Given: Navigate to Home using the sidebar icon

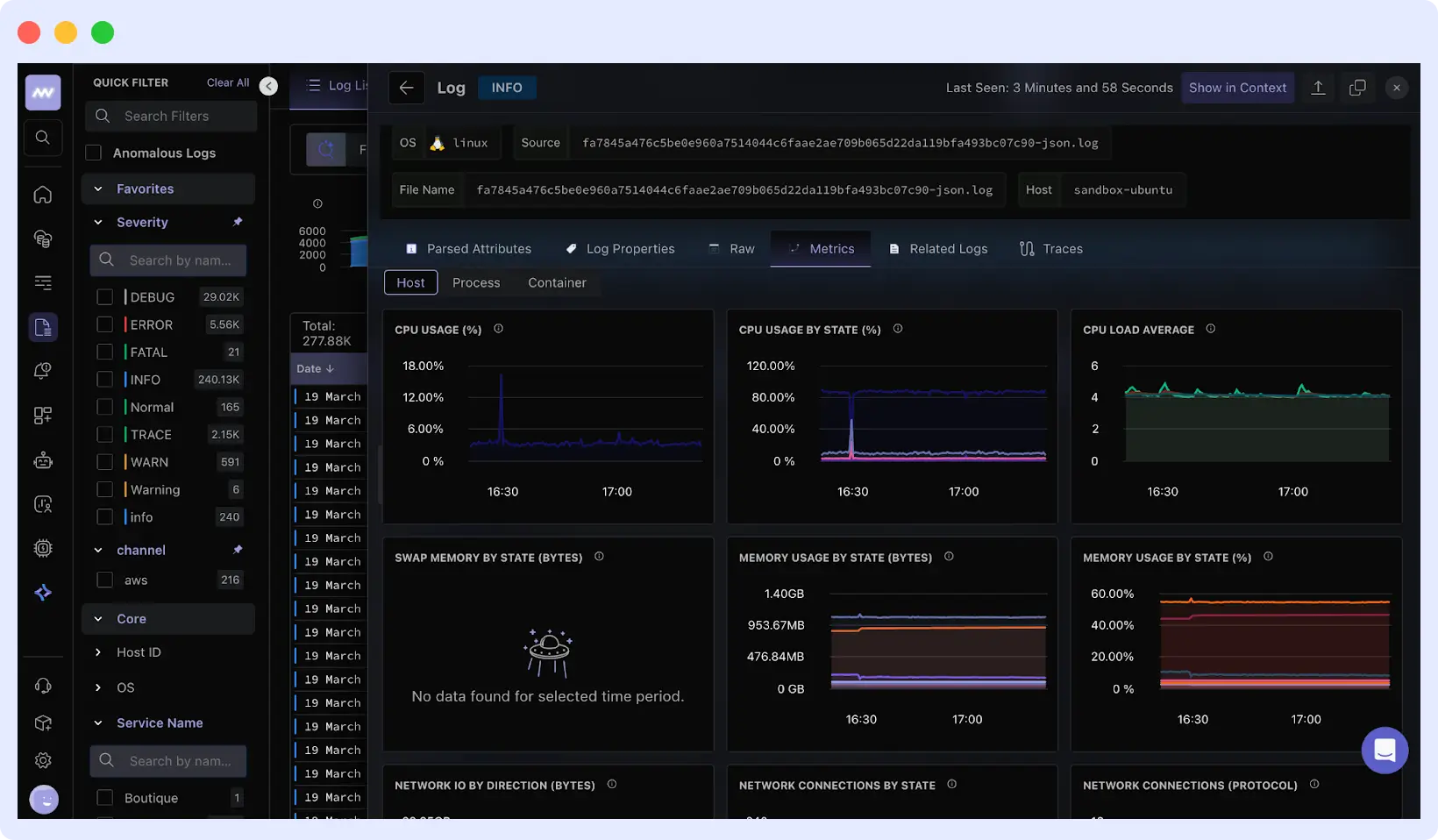Looking at the screenshot, I should (x=42, y=195).
